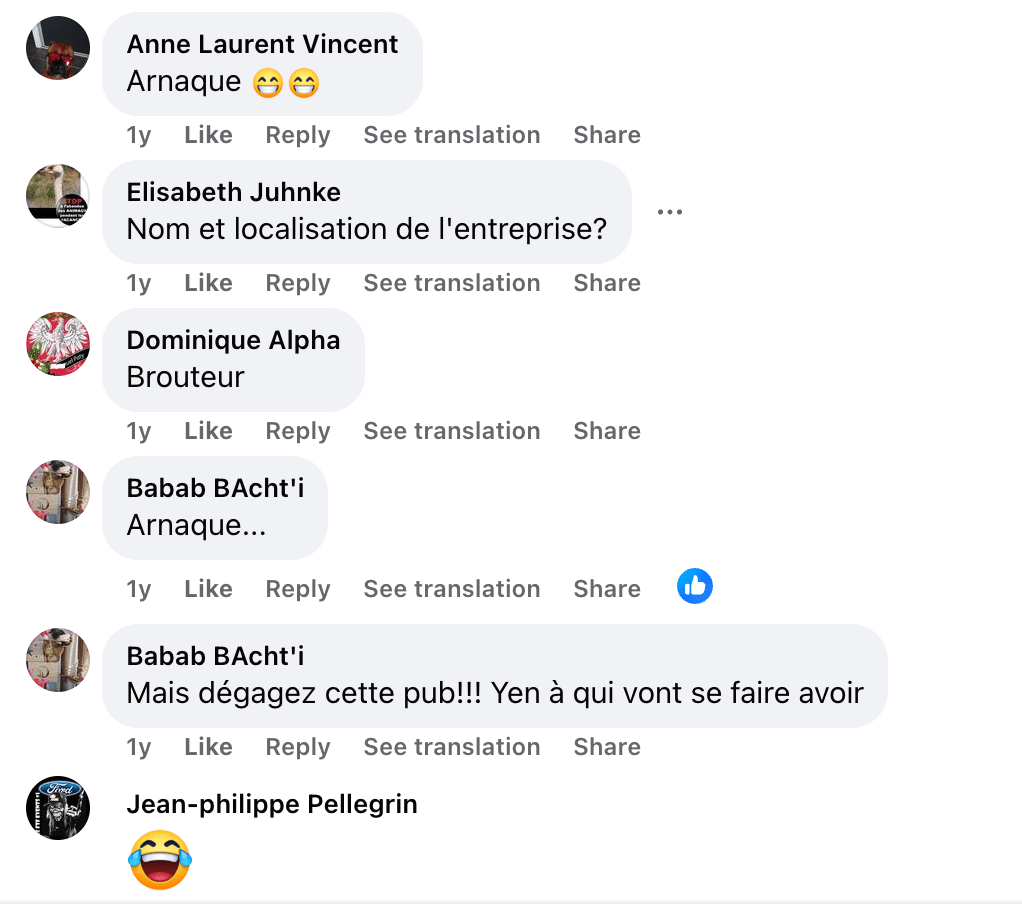
Task: Open Jean-philippe Pellegrin's name link
Action: (x=272, y=803)
